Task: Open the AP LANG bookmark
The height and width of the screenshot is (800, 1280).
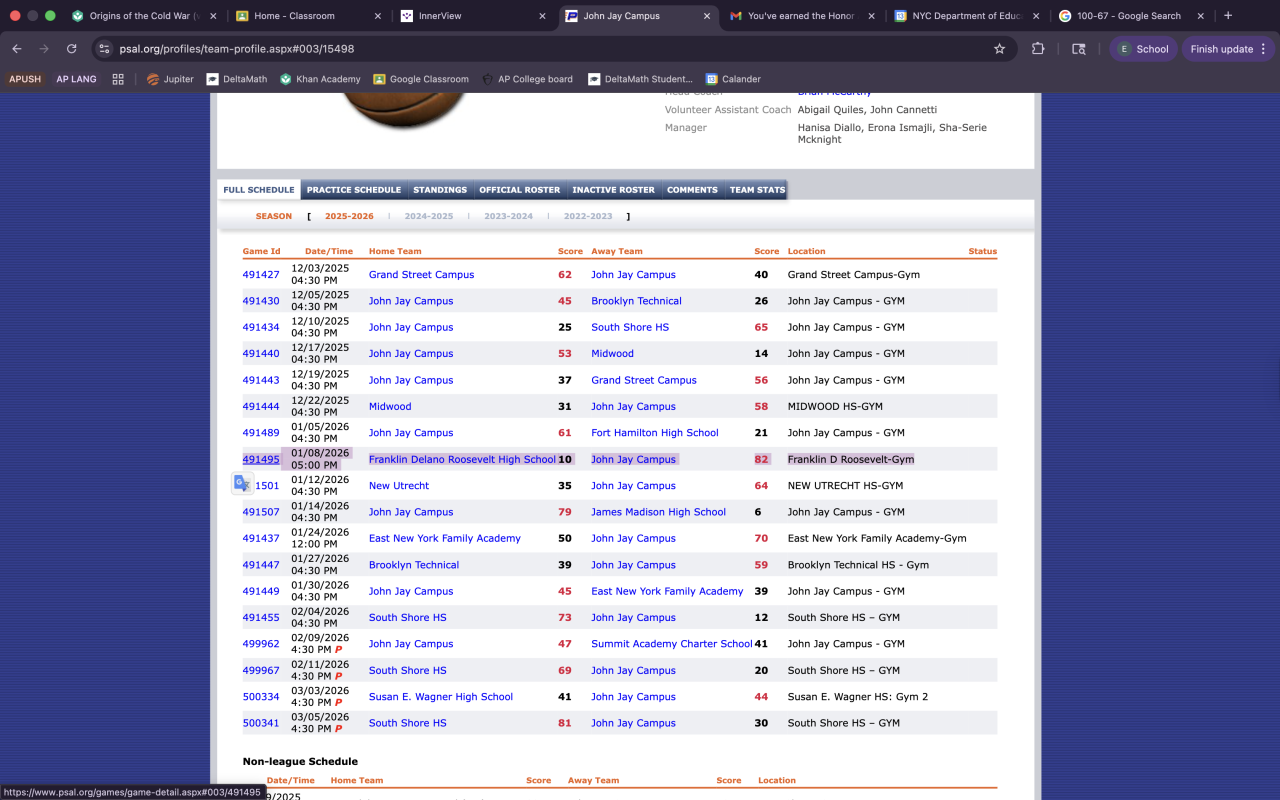Action: point(76,79)
